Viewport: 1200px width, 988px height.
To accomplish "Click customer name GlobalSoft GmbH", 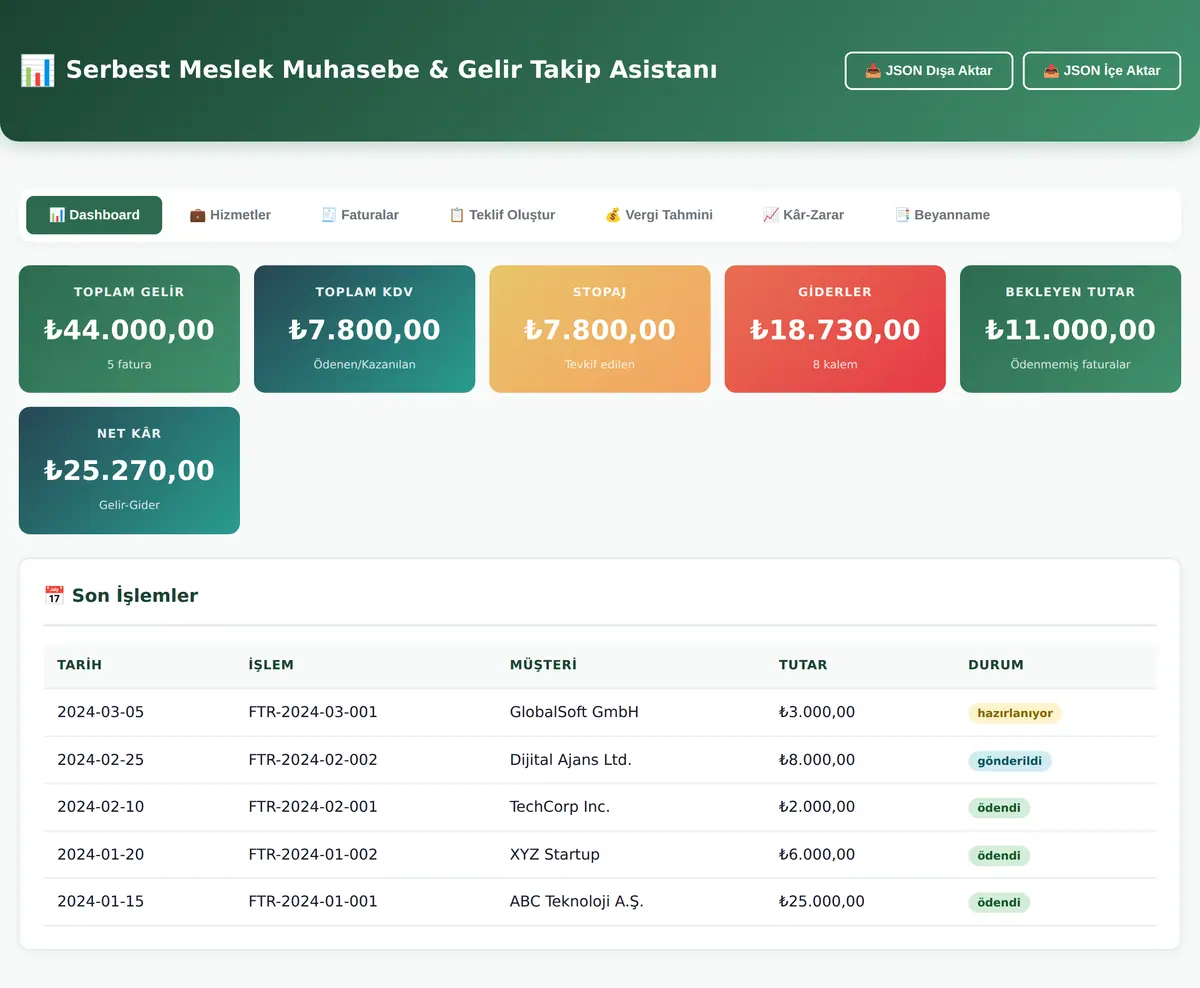I will (574, 713).
